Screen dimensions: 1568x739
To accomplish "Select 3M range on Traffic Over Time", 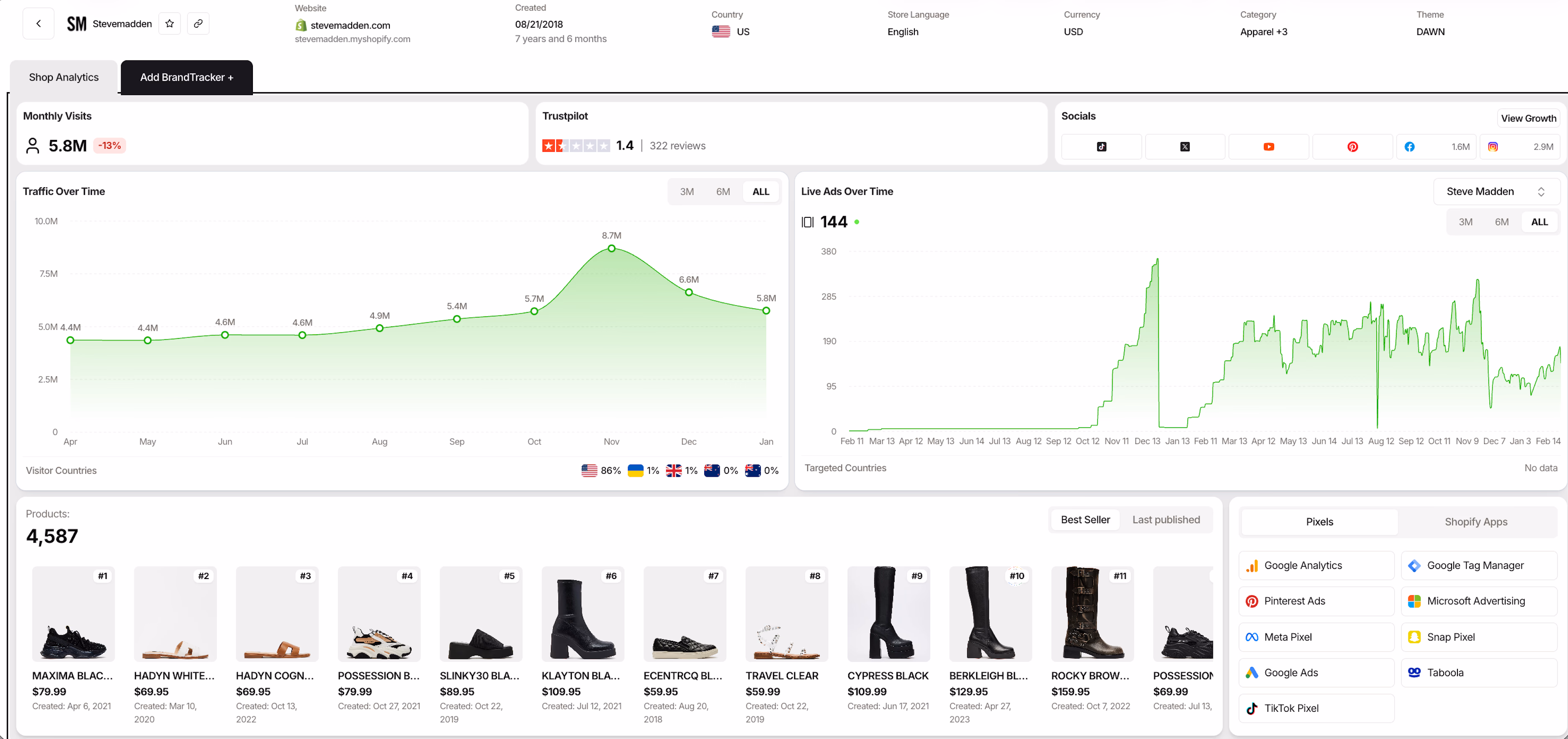I will pyautogui.click(x=687, y=191).
